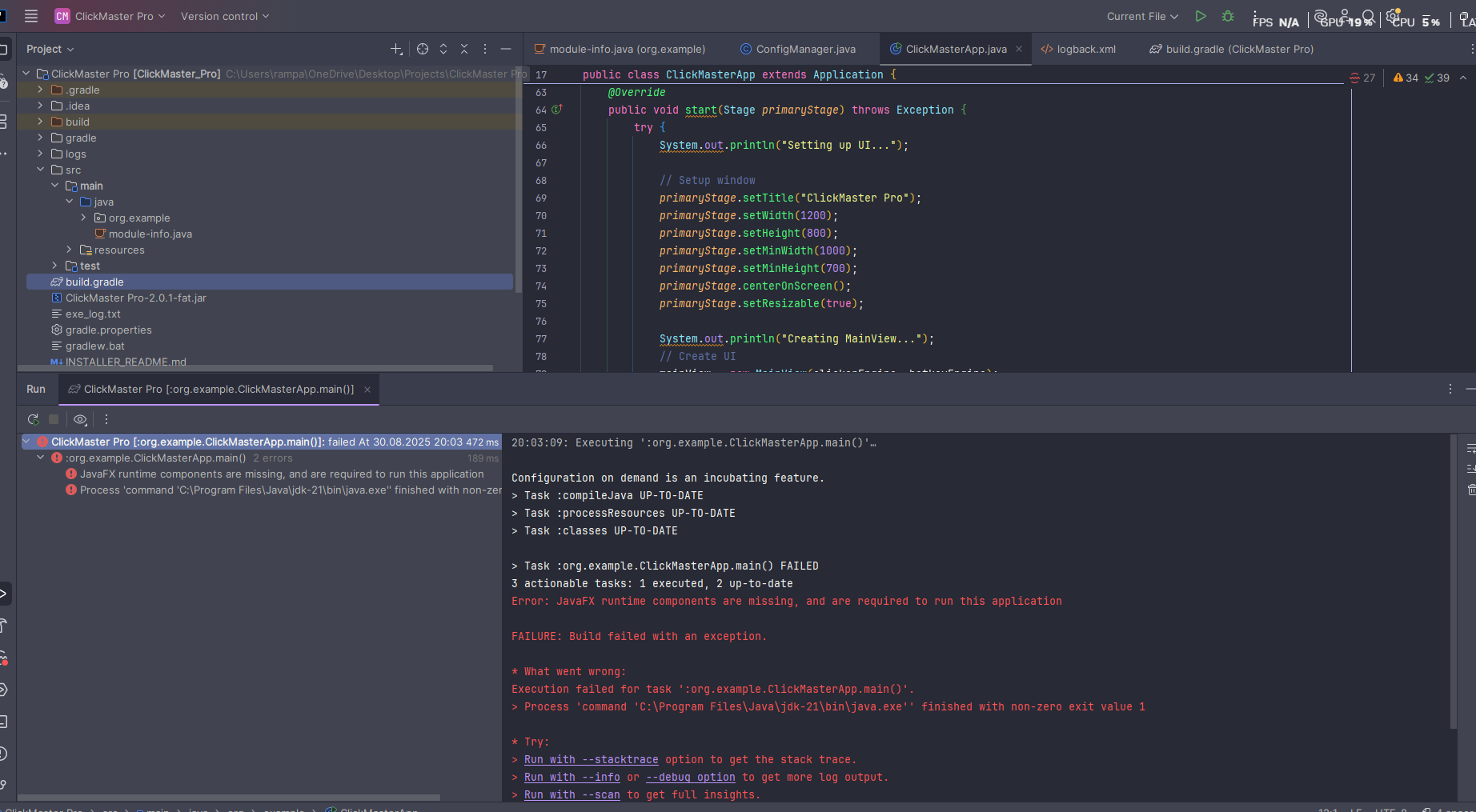
Task: Switch to logback.xml tab
Action: tap(1078, 49)
